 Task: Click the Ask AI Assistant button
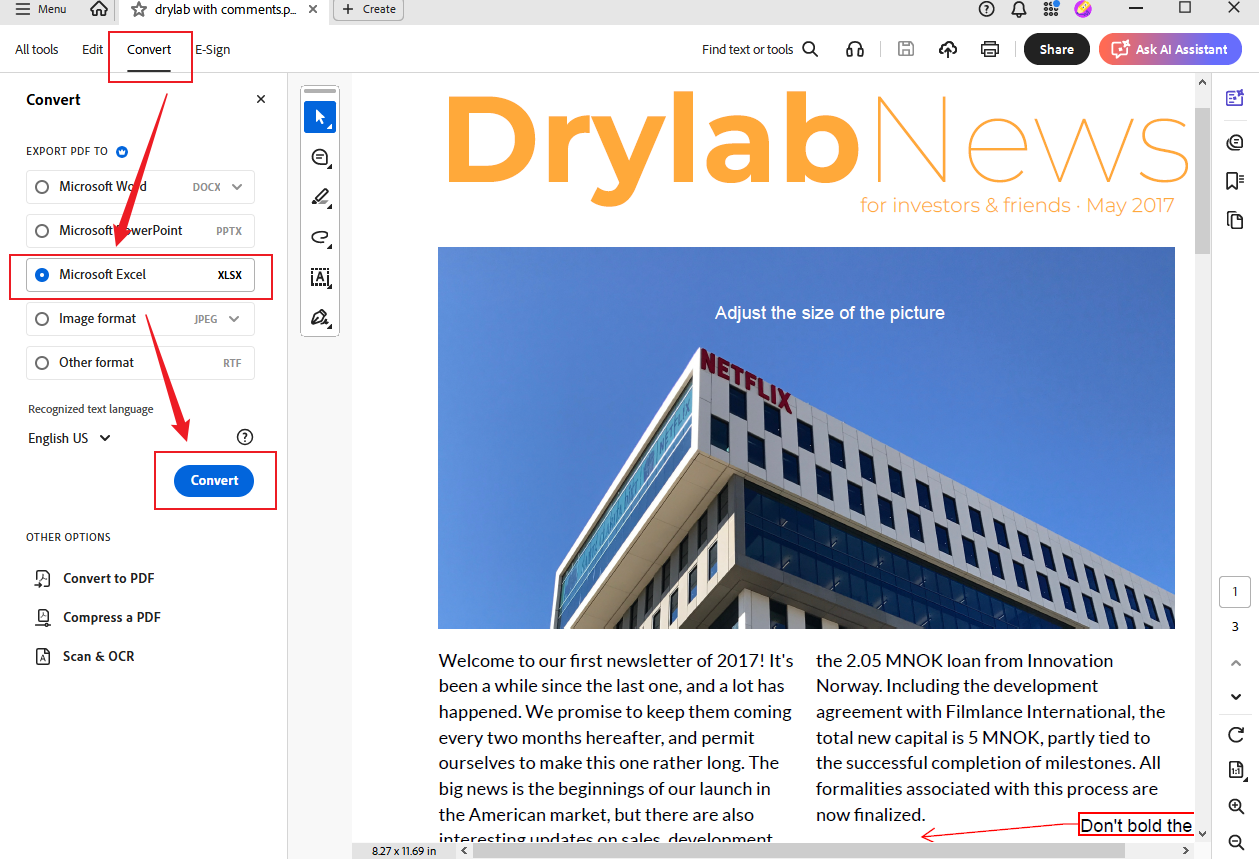point(1170,48)
